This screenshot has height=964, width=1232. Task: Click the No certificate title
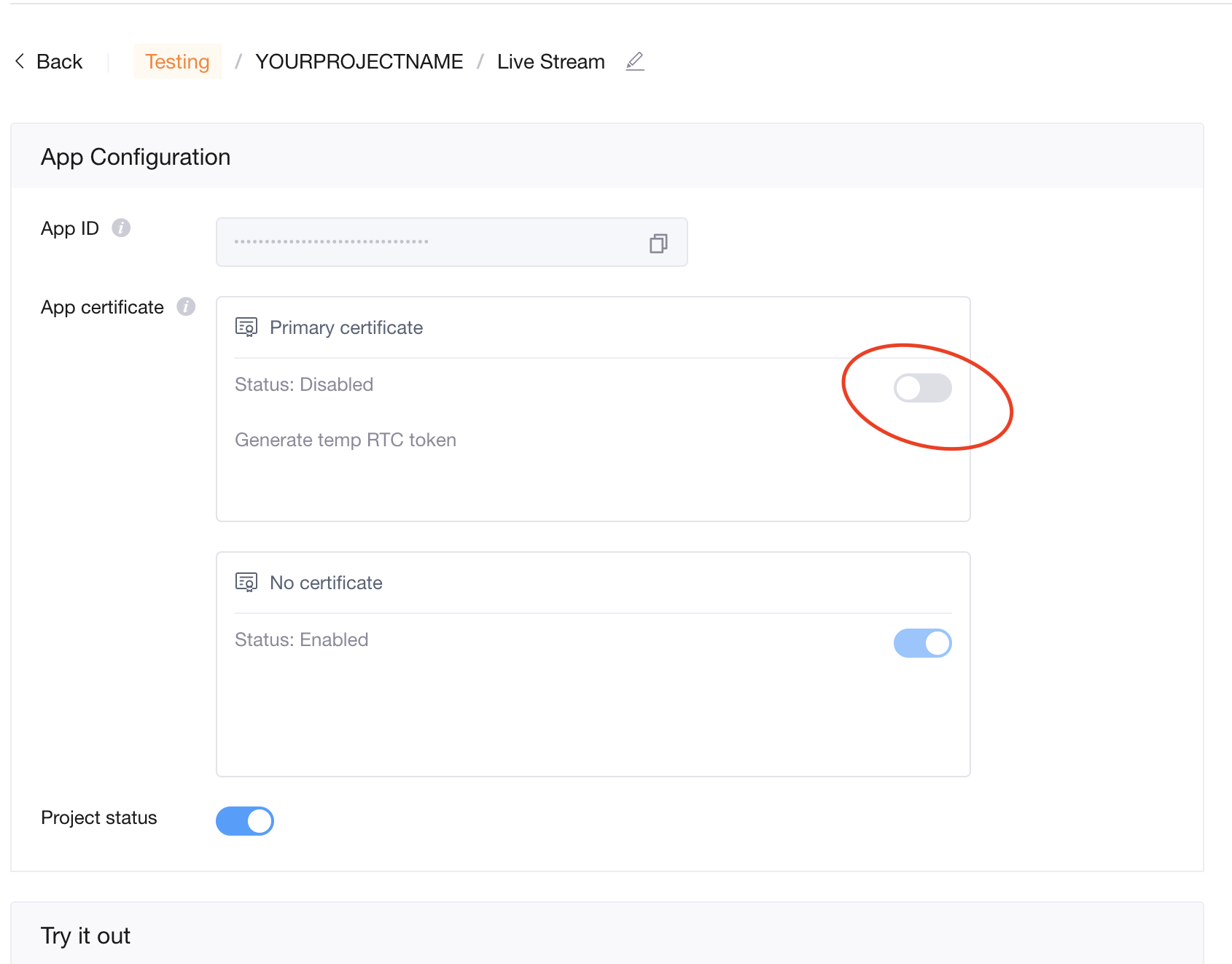click(326, 583)
